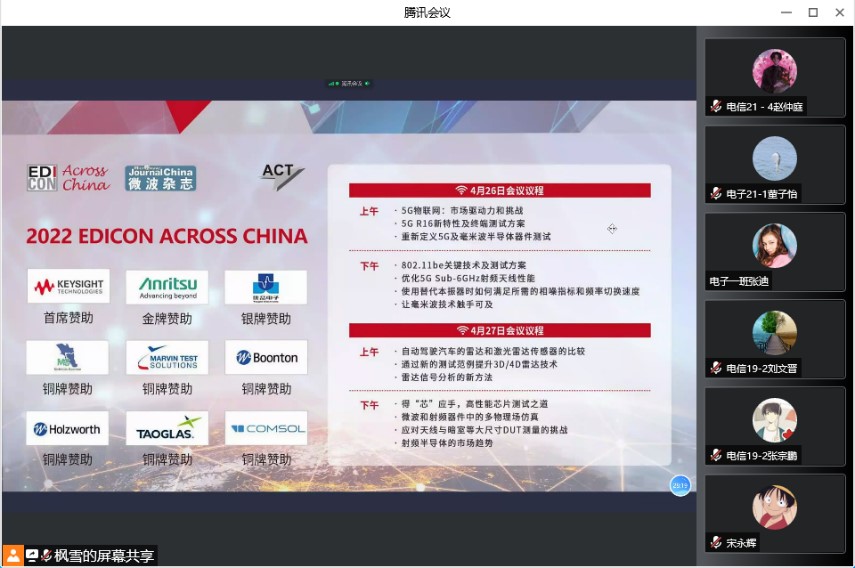
Task: Select 电信21-4赵仲庭's video tile
Action: pos(775,77)
